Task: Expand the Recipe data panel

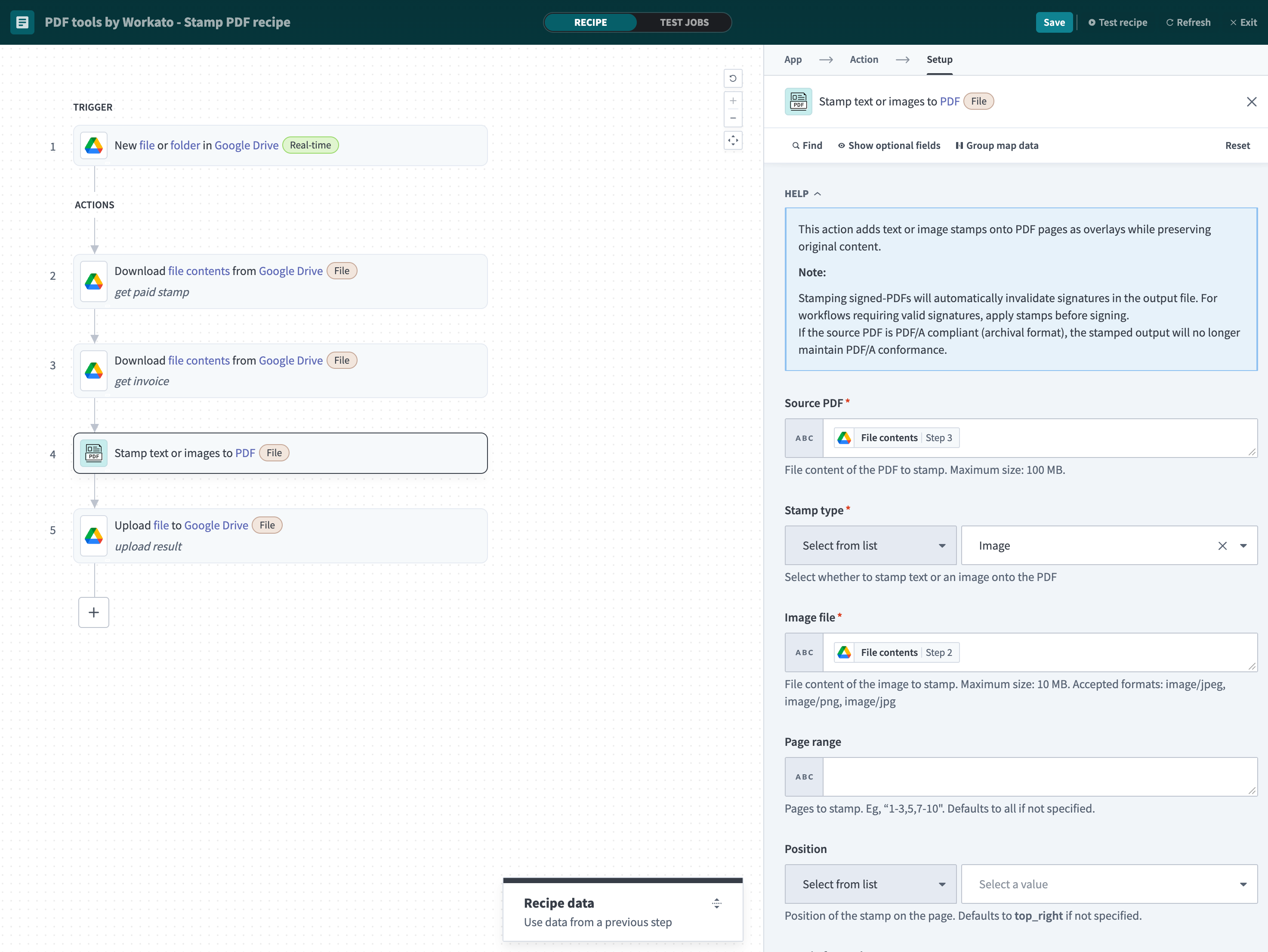Action: (x=716, y=903)
